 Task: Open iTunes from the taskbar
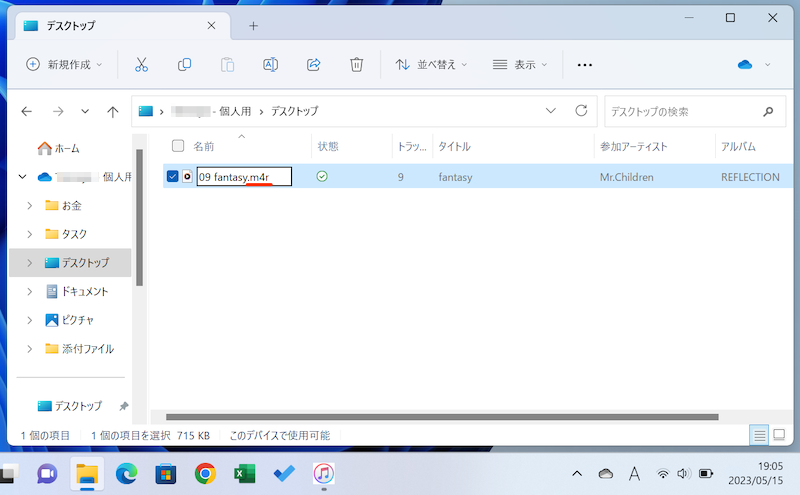323,473
